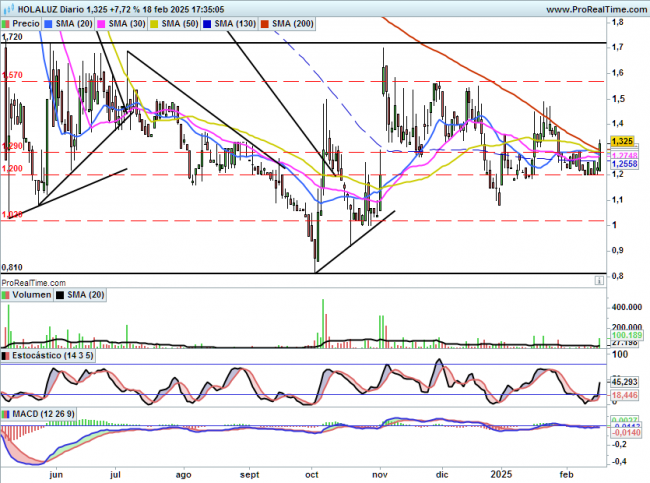Open the www.ProRealTime.com link at top right
The width and height of the screenshot is (650, 483).
point(587,7)
